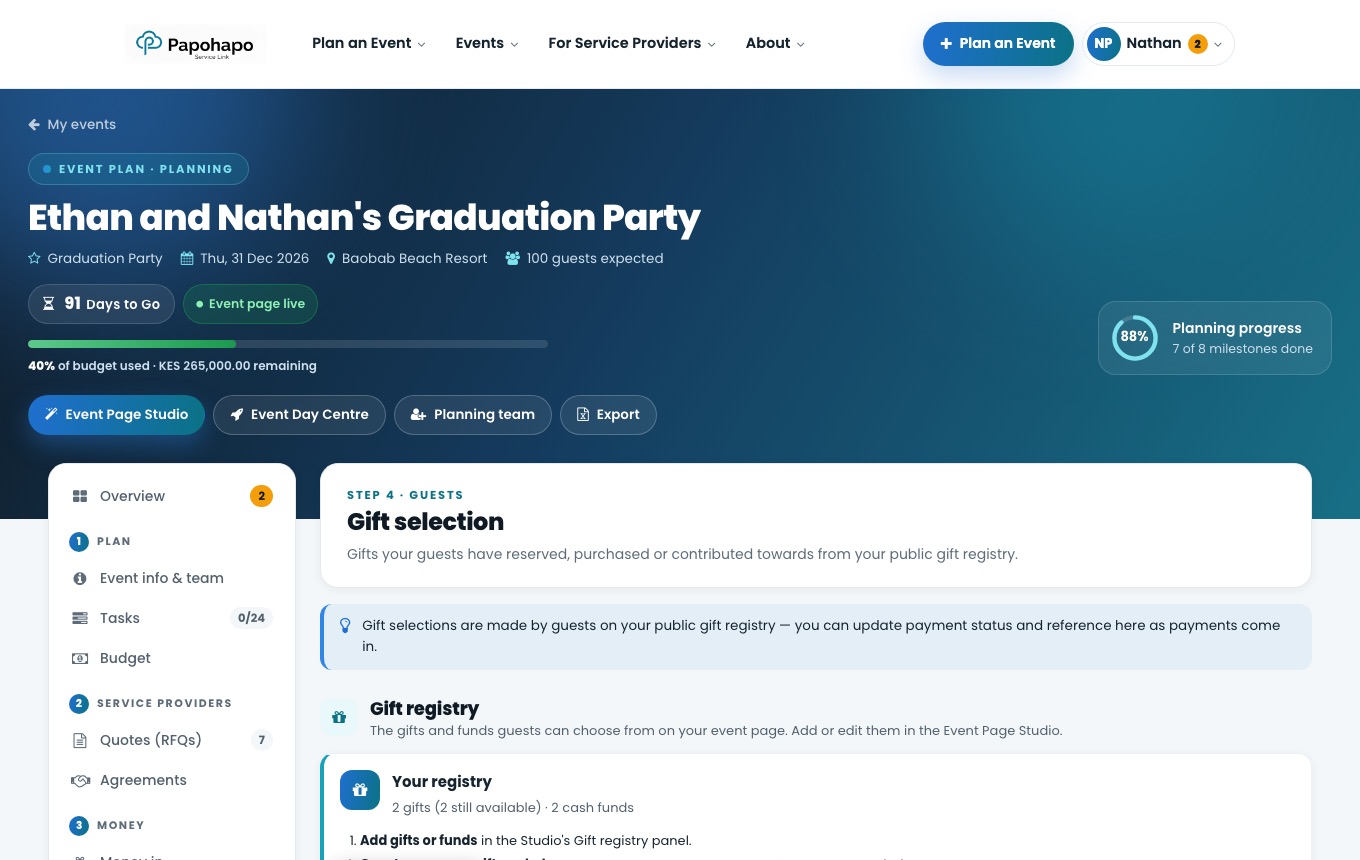Click the calendar icon by Thu, 31 Dec 2026
Viewport: 1360px width, 860px height.
[x=187, y=258]
